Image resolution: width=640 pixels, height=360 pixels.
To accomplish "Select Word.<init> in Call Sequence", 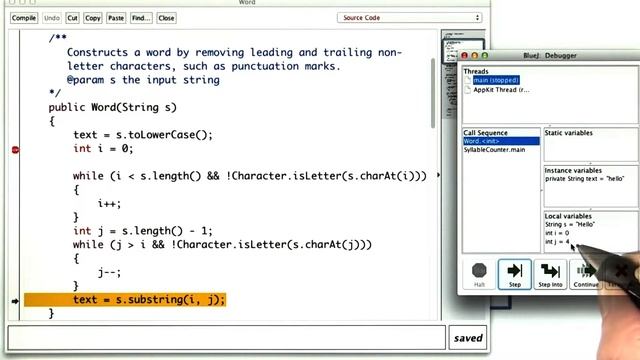I will [x=501, y=141].
